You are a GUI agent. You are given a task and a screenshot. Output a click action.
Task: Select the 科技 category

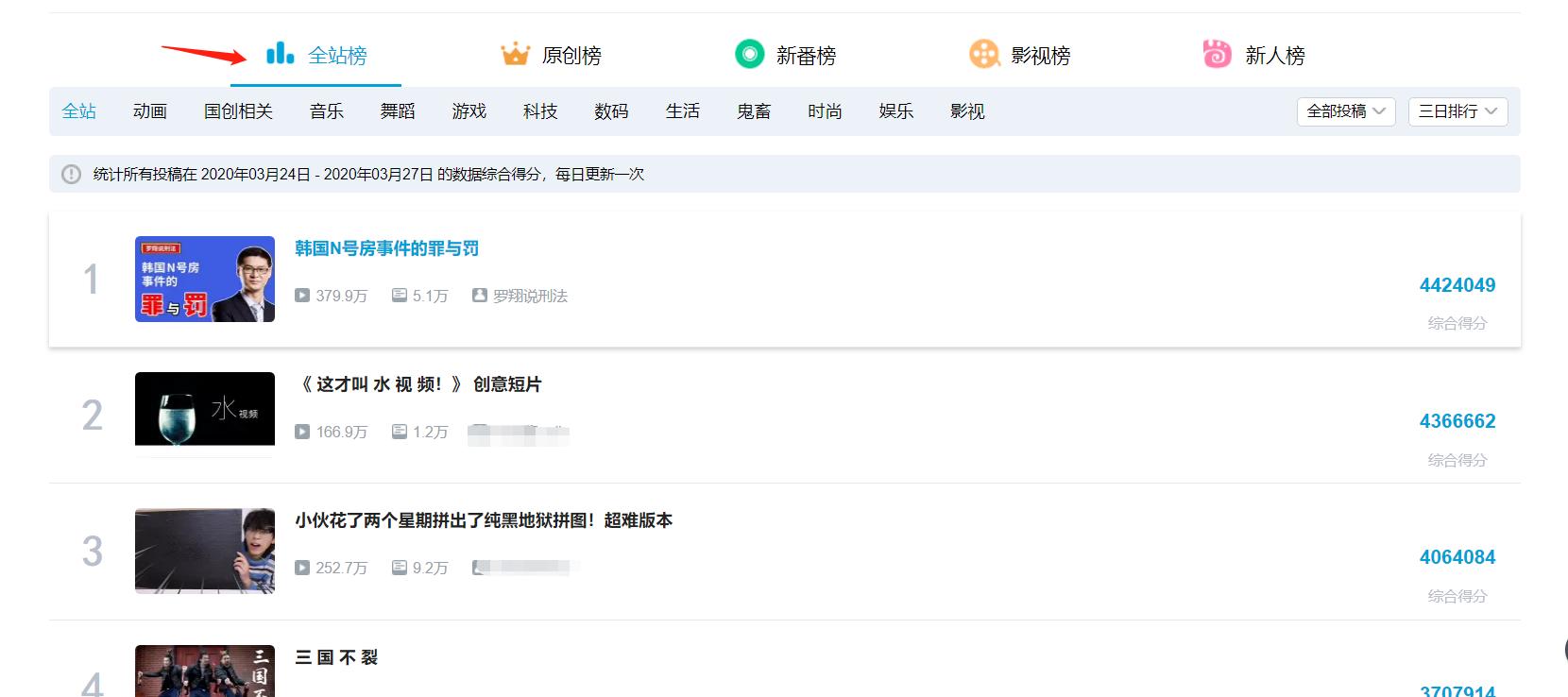[540, 111]
